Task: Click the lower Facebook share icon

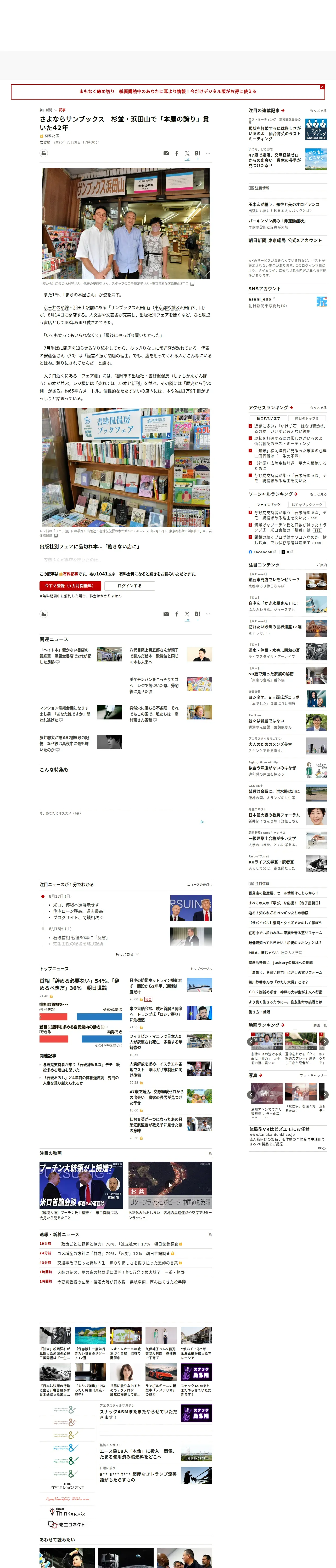Action: [177, 614]
